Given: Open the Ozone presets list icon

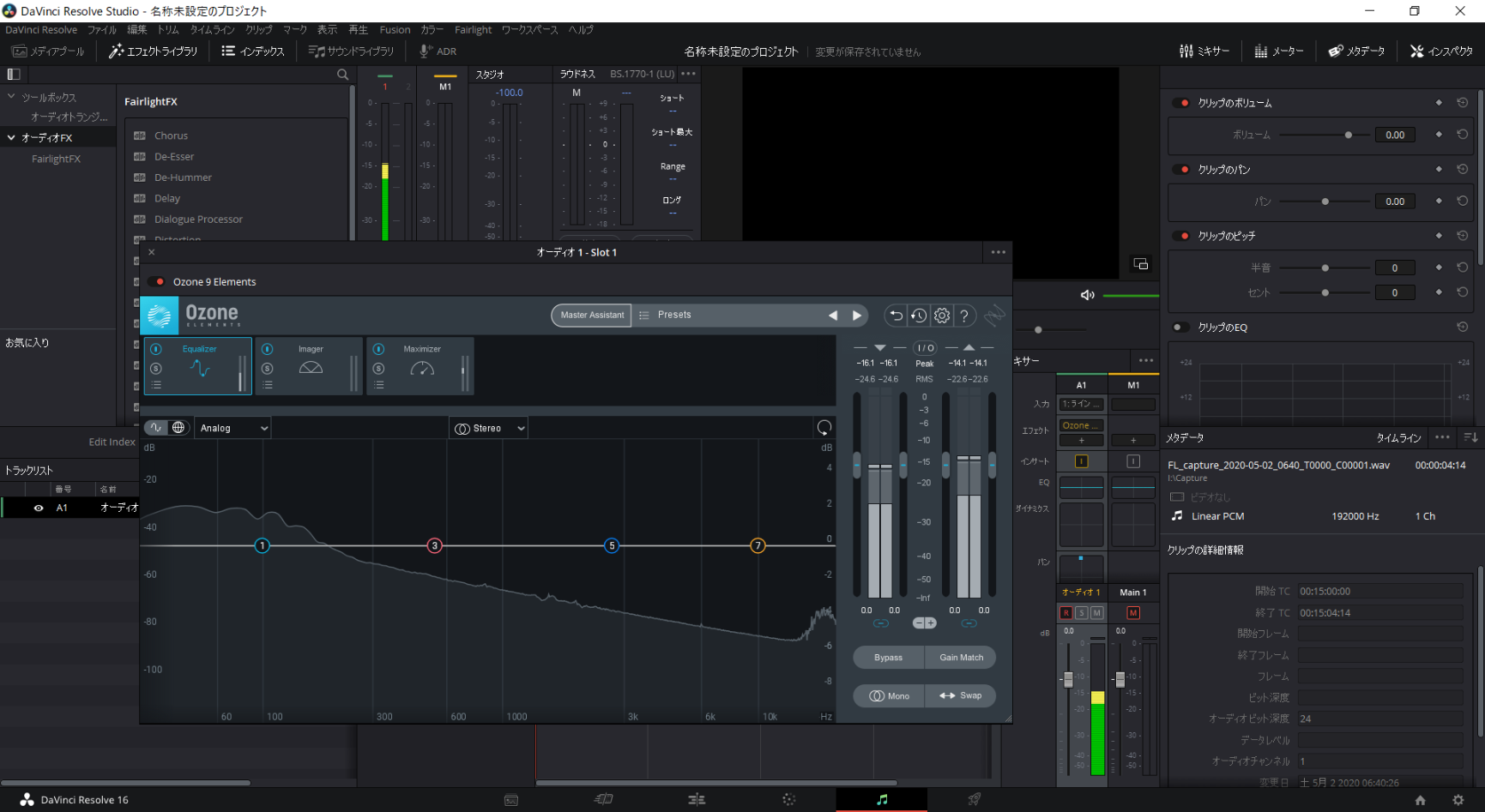Looking at the screenshot, I should (x=644, y=316).
